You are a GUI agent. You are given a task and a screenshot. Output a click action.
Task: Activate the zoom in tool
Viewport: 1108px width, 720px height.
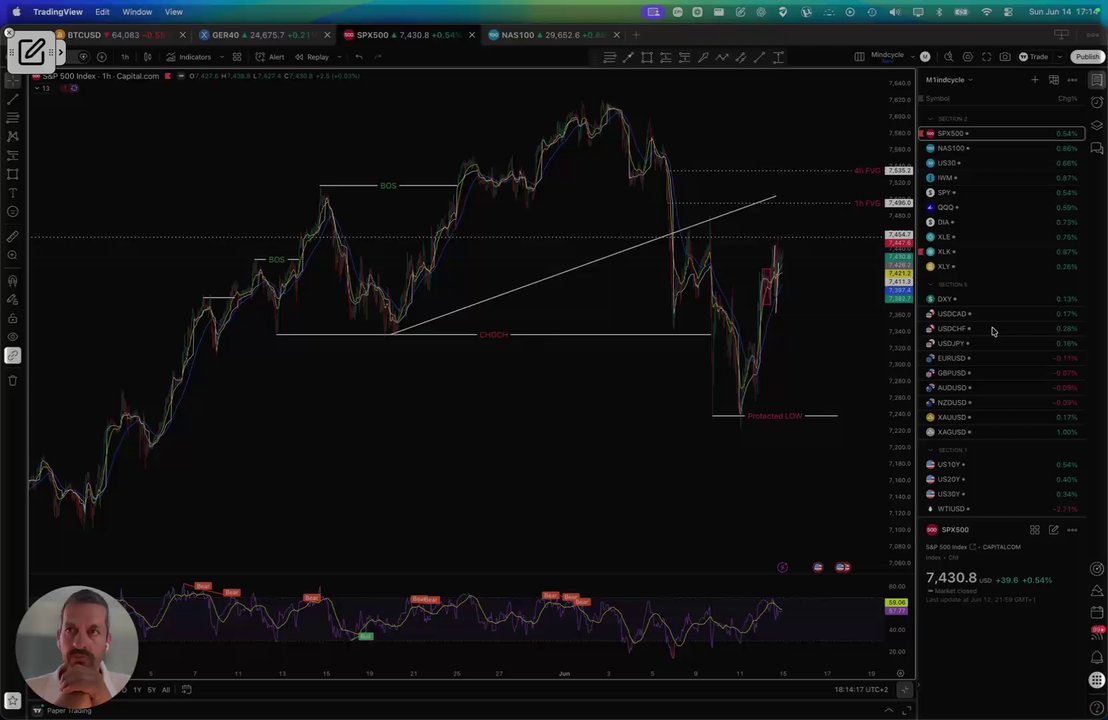click(13, 255)
